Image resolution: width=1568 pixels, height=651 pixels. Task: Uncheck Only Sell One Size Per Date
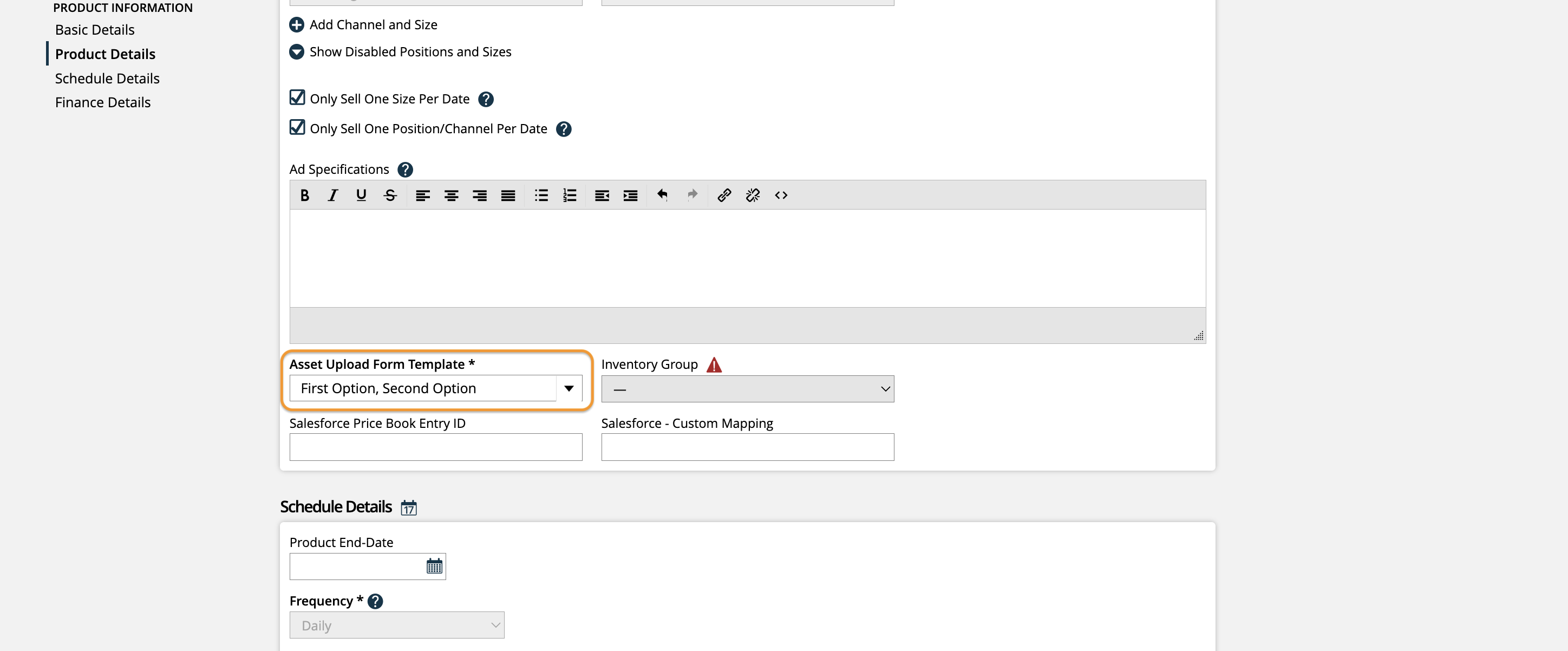click(x=297, y=97)
